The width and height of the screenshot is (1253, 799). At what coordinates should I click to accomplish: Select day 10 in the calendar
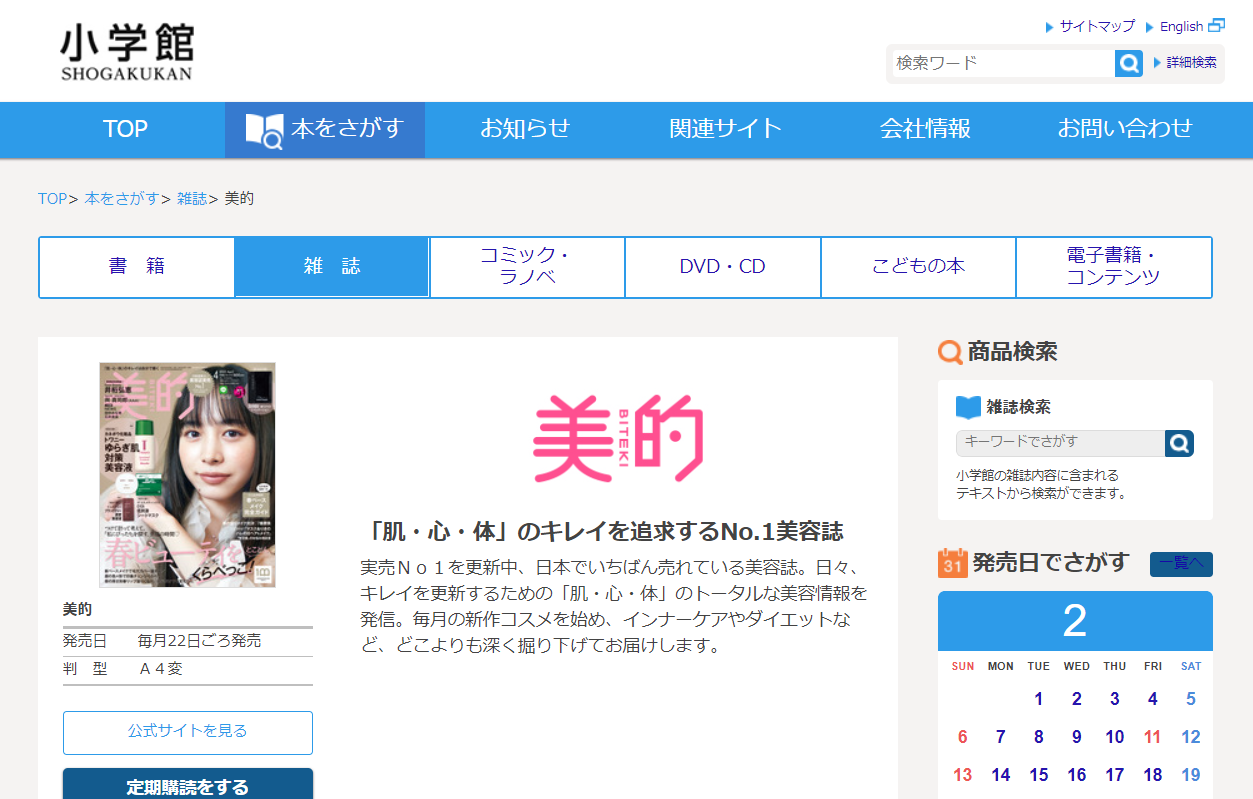pos(1115,737)
